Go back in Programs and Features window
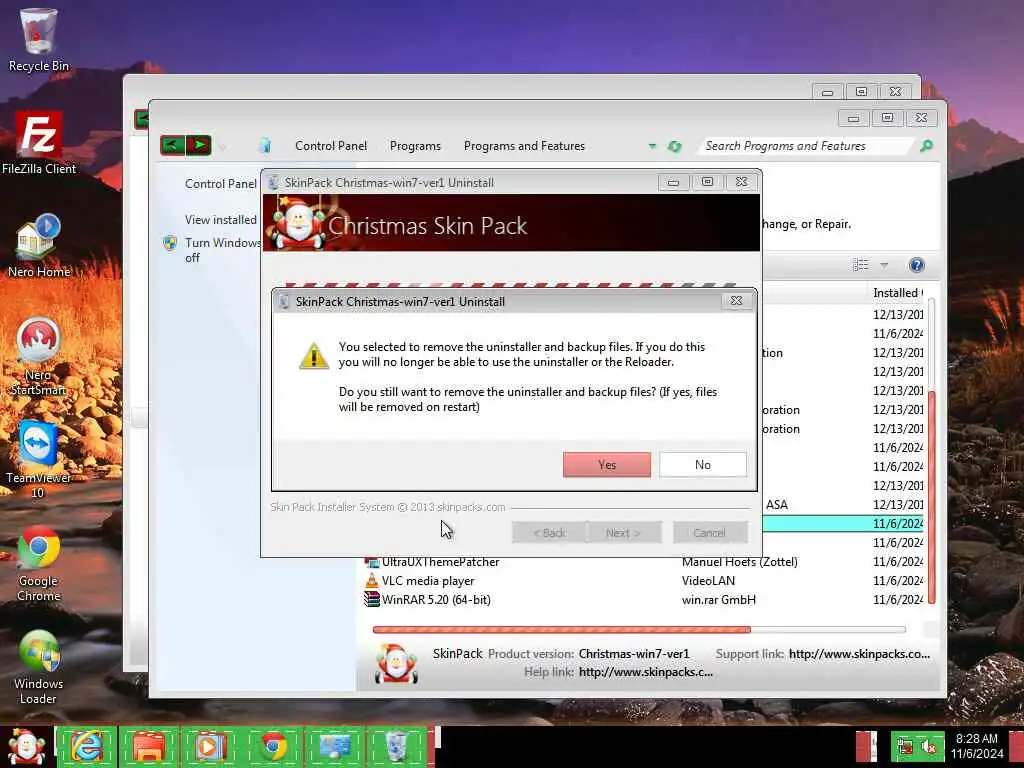The height and width of the screenshot is (768, 1024). tap(172, 145)
